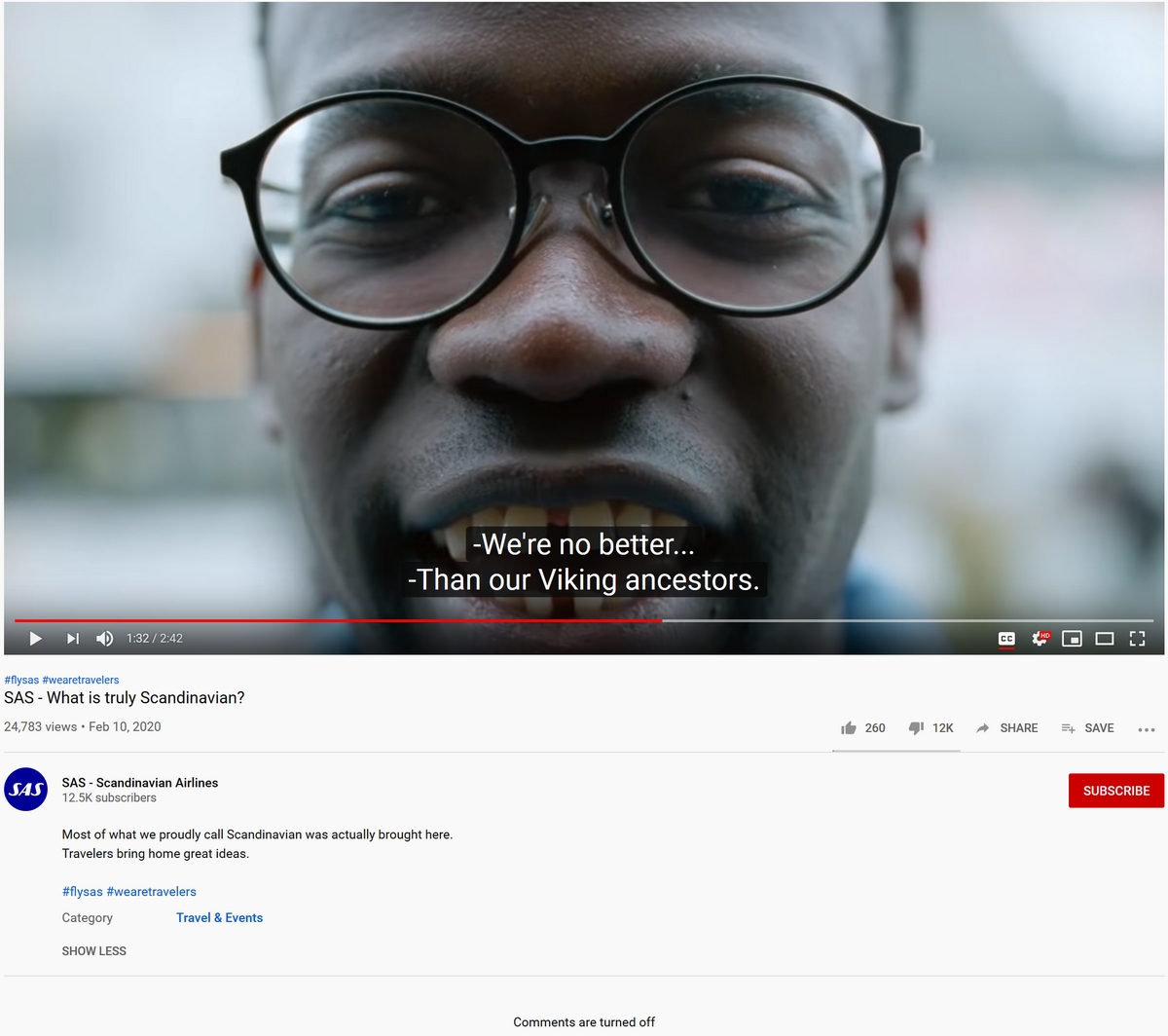Viewport: 1168px width, 1036px height.
Task: Dislike the video (12K)
Action: click(931, 728)
